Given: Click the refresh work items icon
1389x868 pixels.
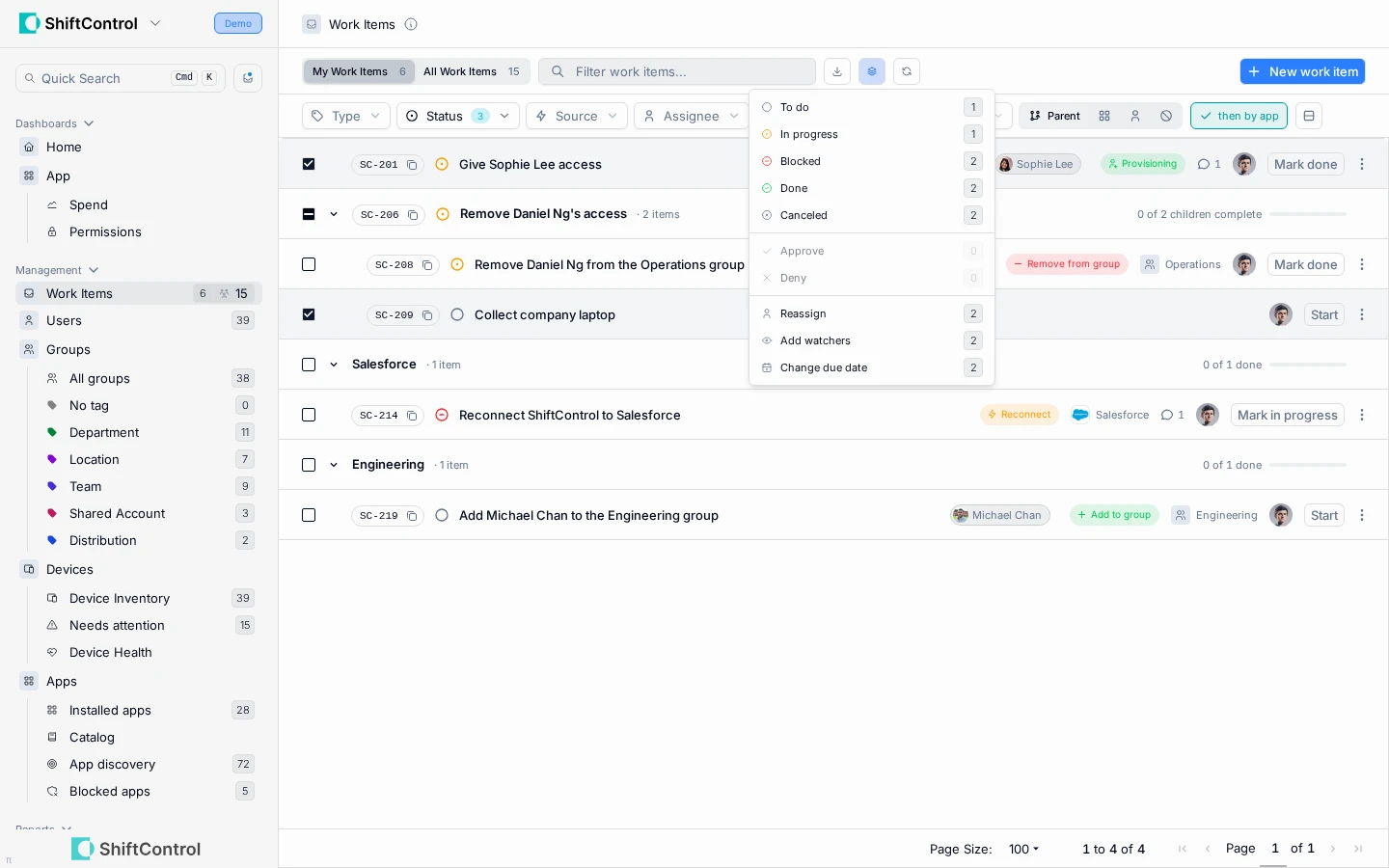Looking at the screenshot, I should 907,71.
